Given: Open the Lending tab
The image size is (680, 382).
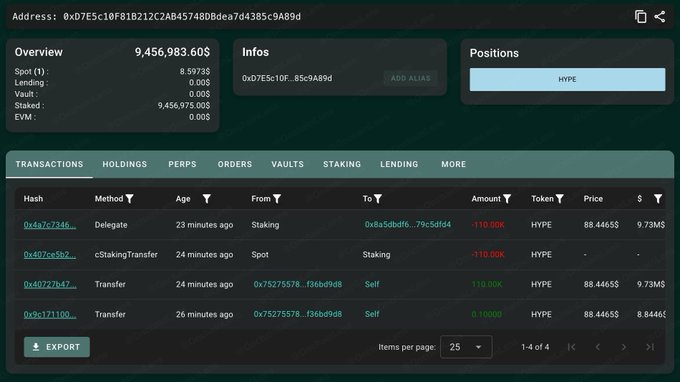Looking at the screenshot, I should (399, 164).
